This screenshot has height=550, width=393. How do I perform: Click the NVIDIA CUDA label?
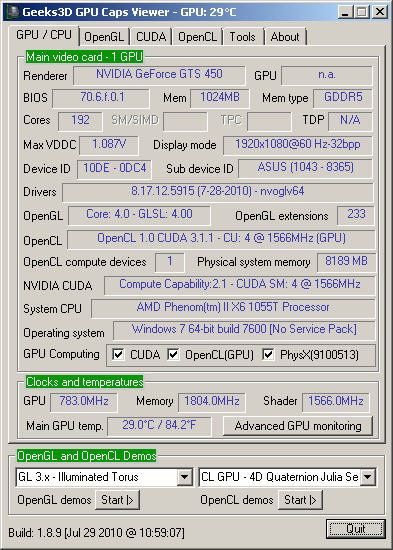[x=58, y=286]
